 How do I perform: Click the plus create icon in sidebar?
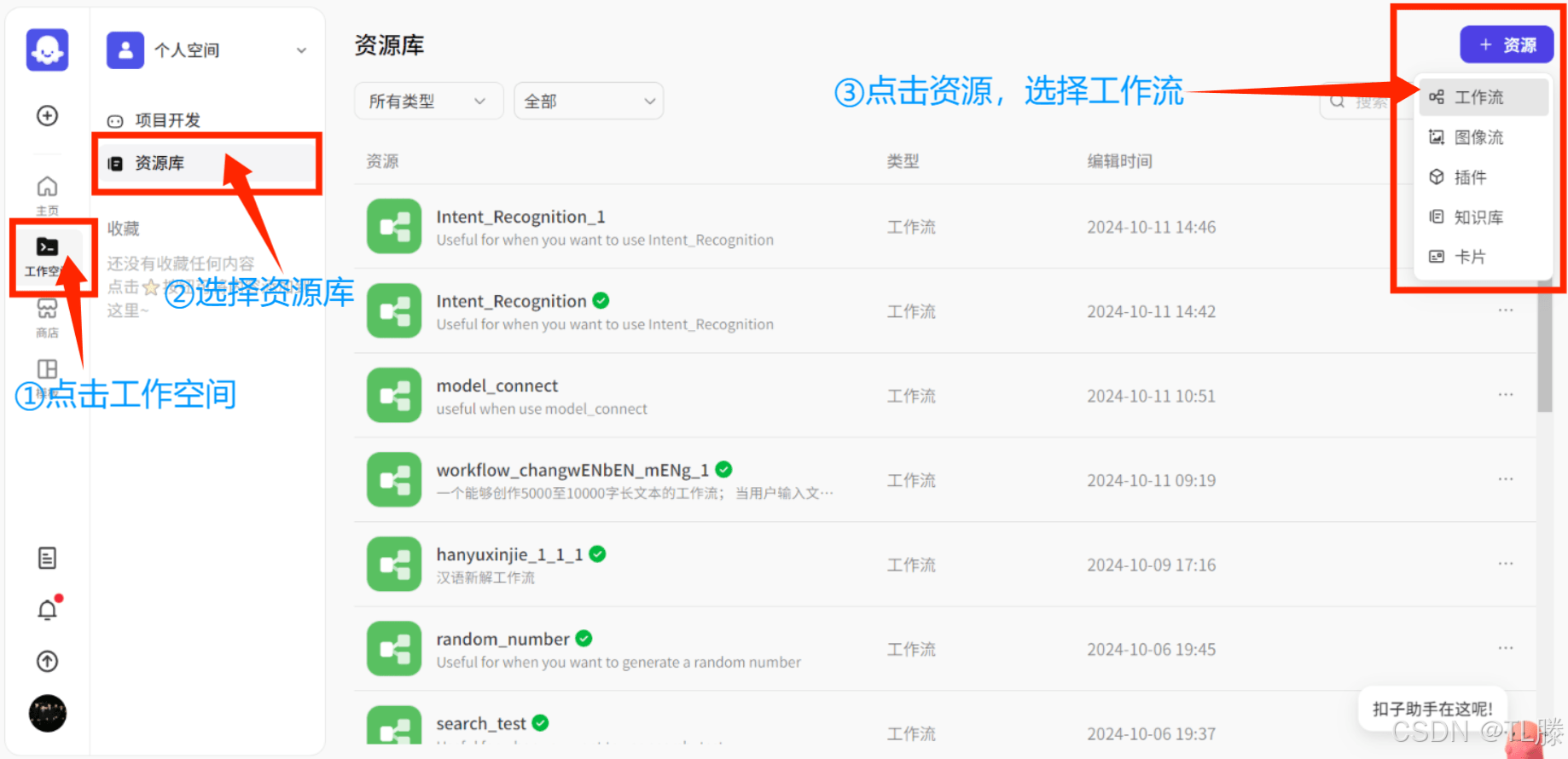pos(48,115)
